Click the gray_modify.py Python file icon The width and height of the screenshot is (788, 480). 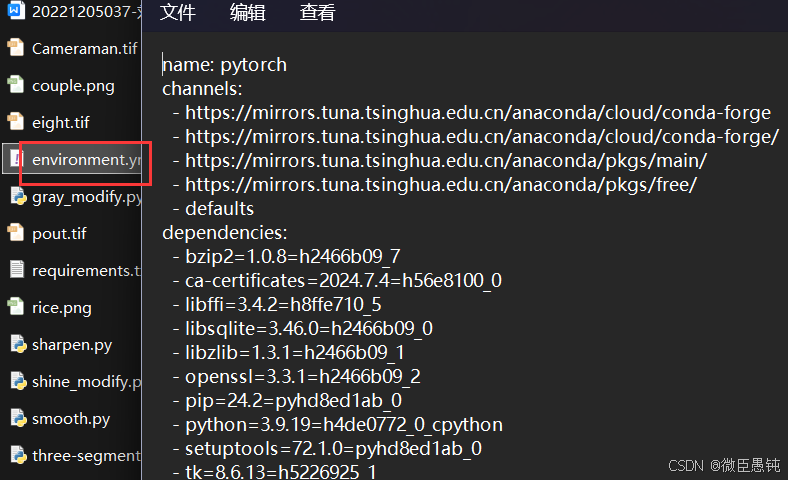click(18, 196)
